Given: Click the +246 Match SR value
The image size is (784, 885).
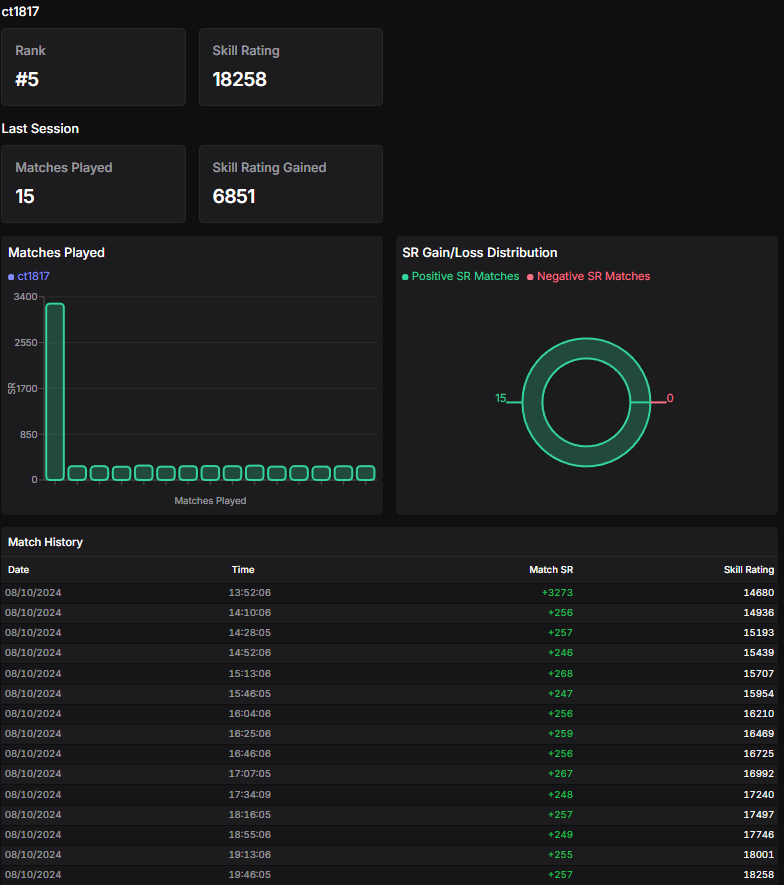Looking at the screenshot, I should [560, 652].
